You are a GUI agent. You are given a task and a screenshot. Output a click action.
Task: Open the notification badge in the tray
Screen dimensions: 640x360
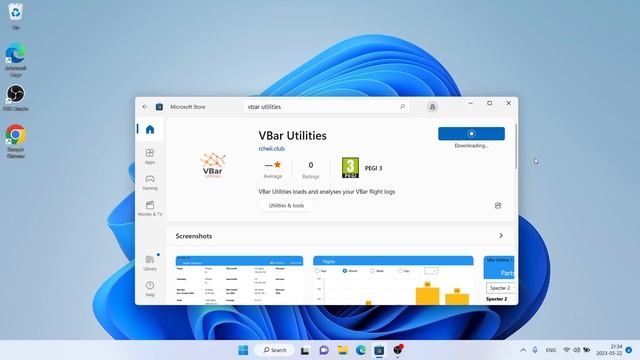click(629, 350)
